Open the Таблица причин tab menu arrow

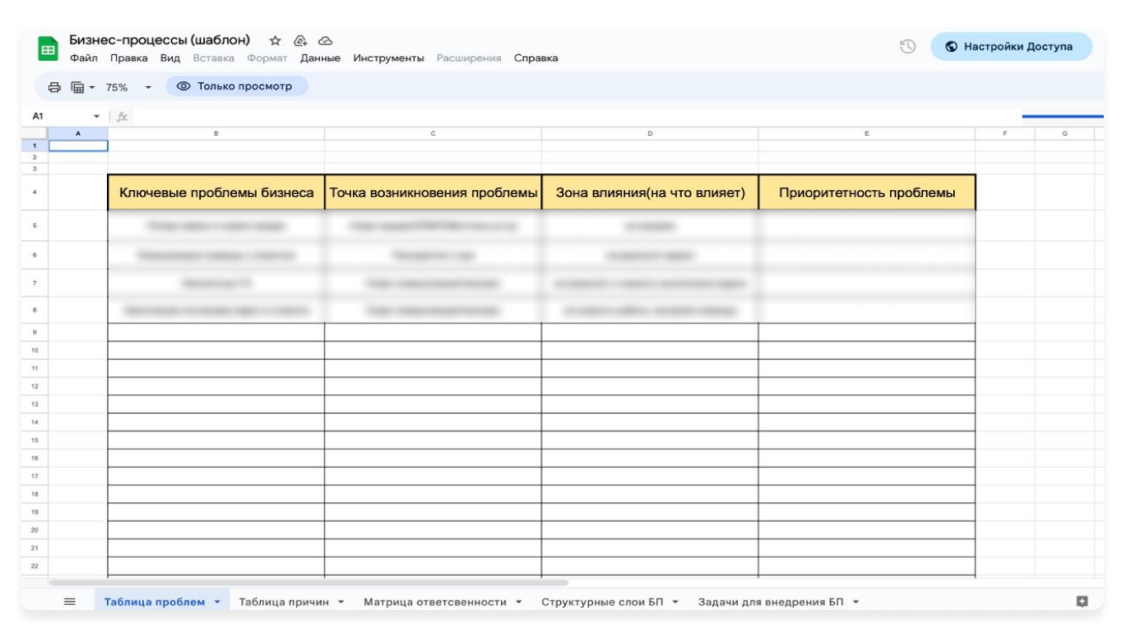pyautogui.click(x=341, y=602)
